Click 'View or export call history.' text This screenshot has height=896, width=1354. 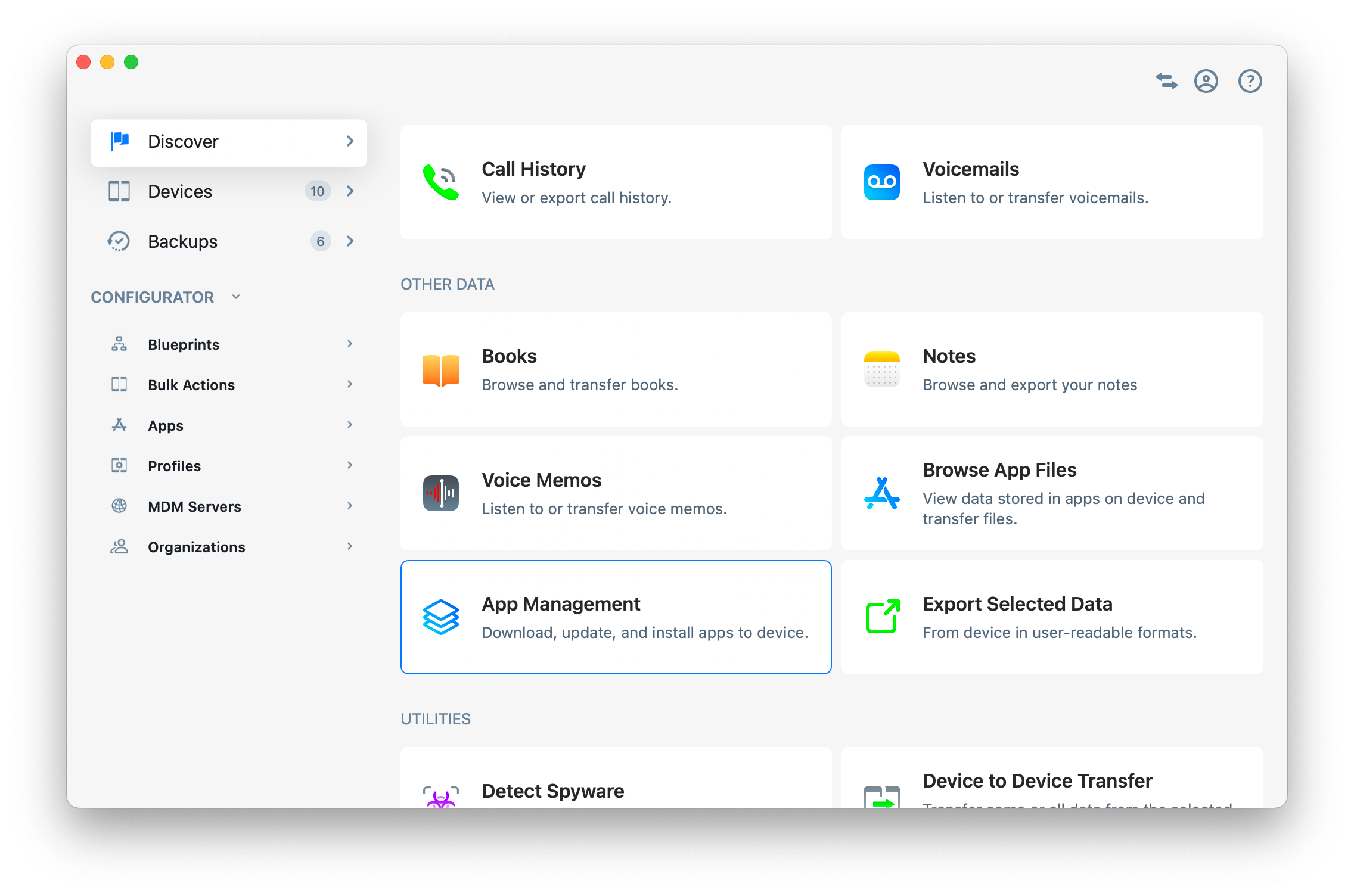[x=576, y=198]
